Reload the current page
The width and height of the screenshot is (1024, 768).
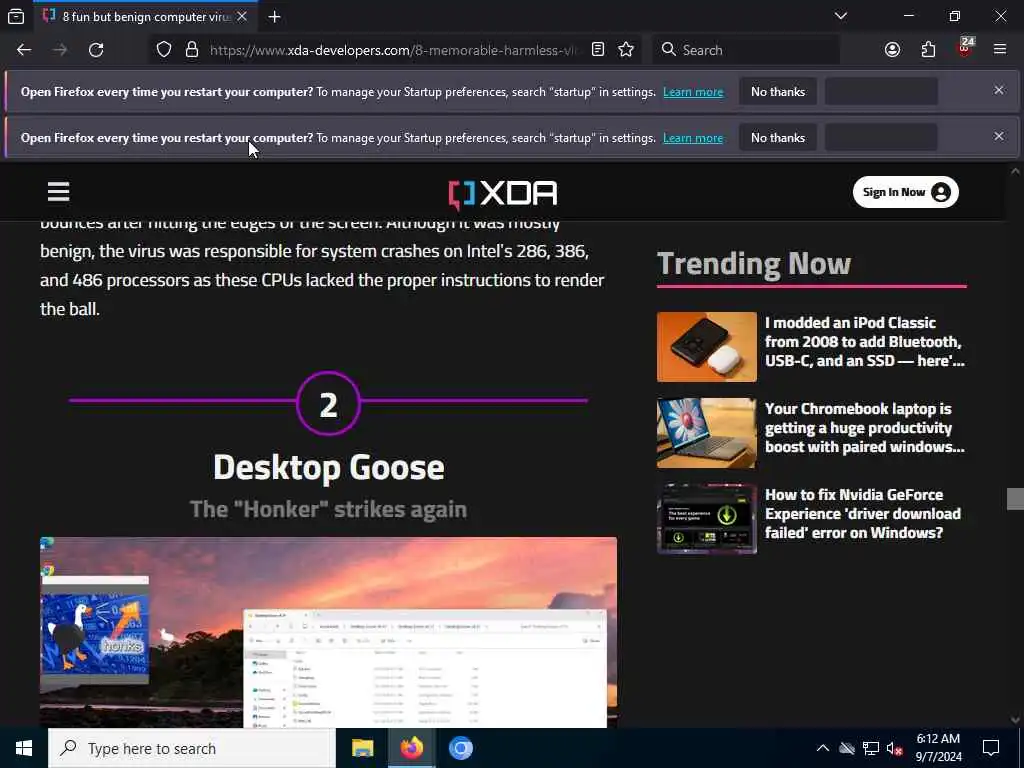tap(96, 50)
